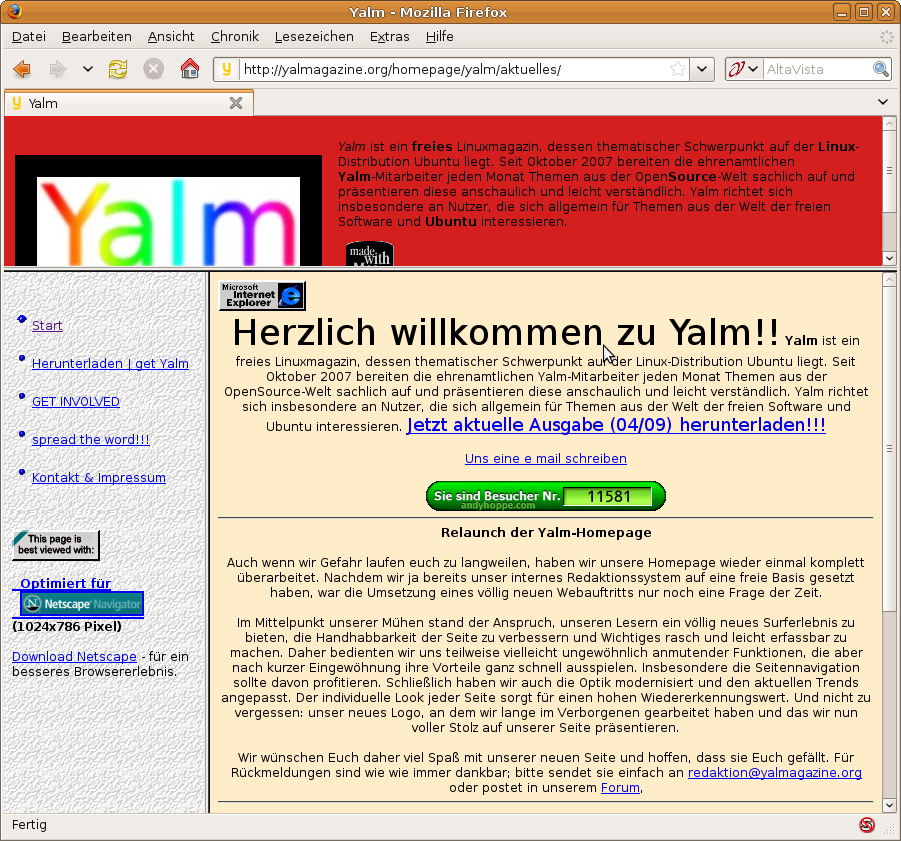901x841 pixels.
Task: Minimize the Firefox window
Action: pyautogui.click(x=842, y=12)
